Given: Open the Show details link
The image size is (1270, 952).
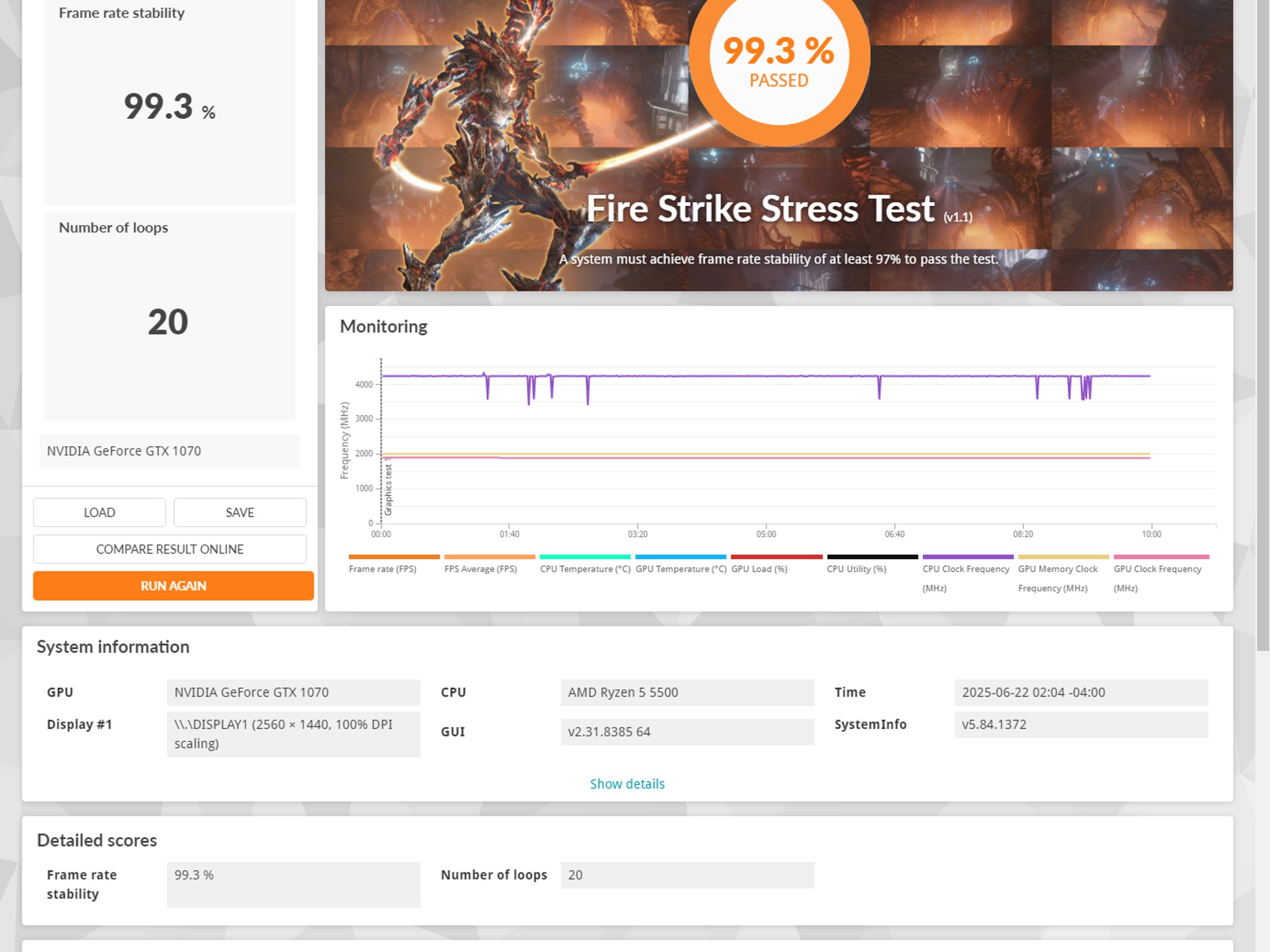Looking at the screenshot, I should pos(627,783).
